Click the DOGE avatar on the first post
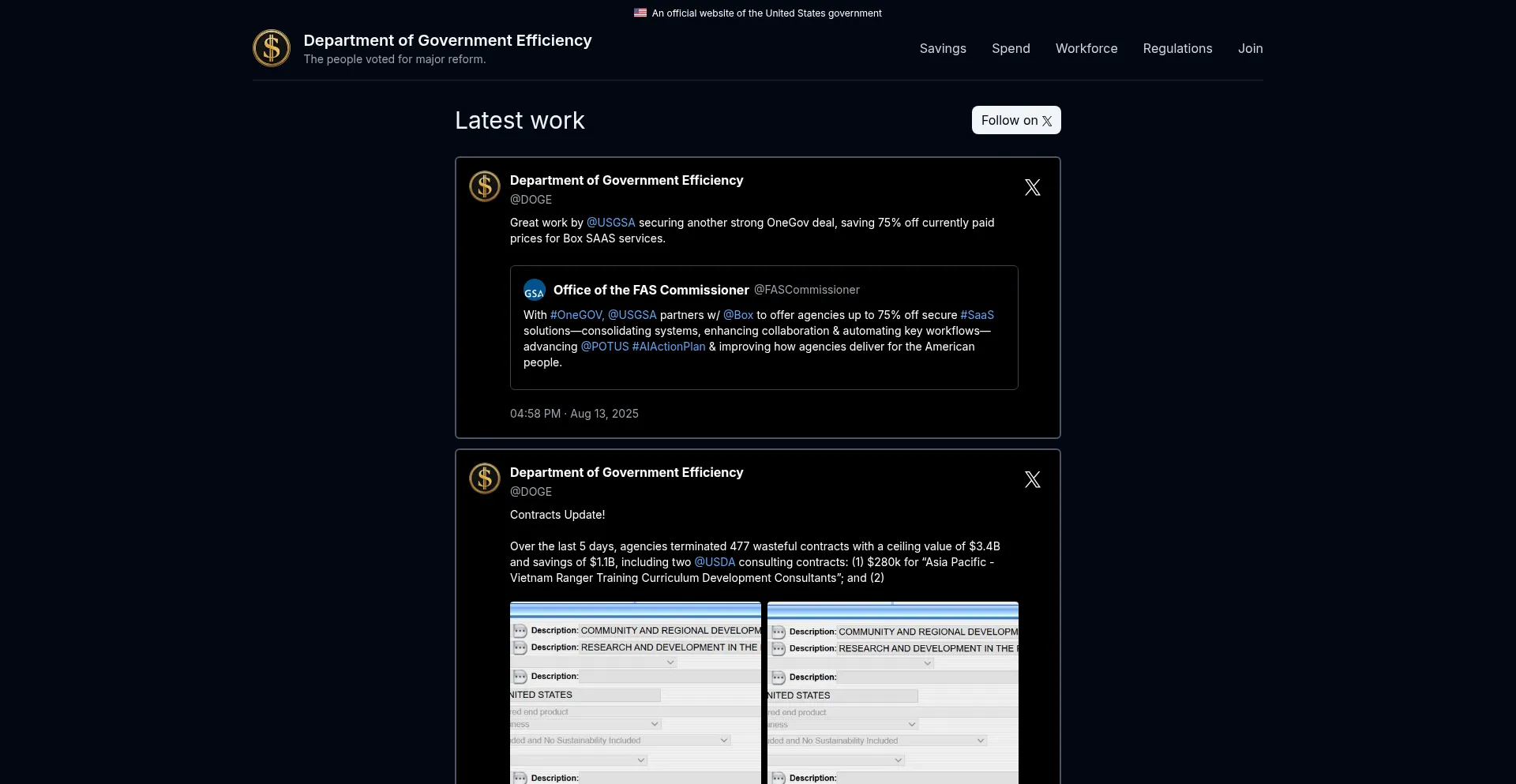Image resolution: width=1516 pixels, height=784 pixels. 485,187
